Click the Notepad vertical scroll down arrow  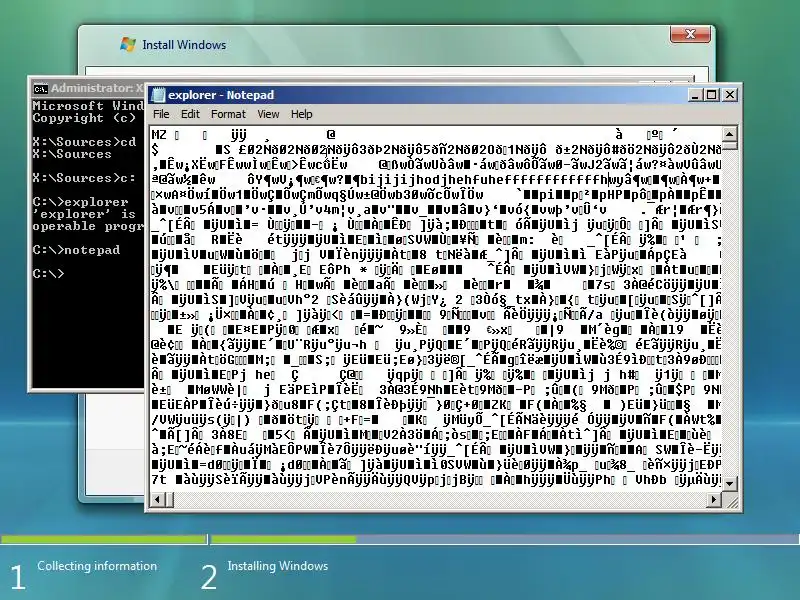point(730,483)
